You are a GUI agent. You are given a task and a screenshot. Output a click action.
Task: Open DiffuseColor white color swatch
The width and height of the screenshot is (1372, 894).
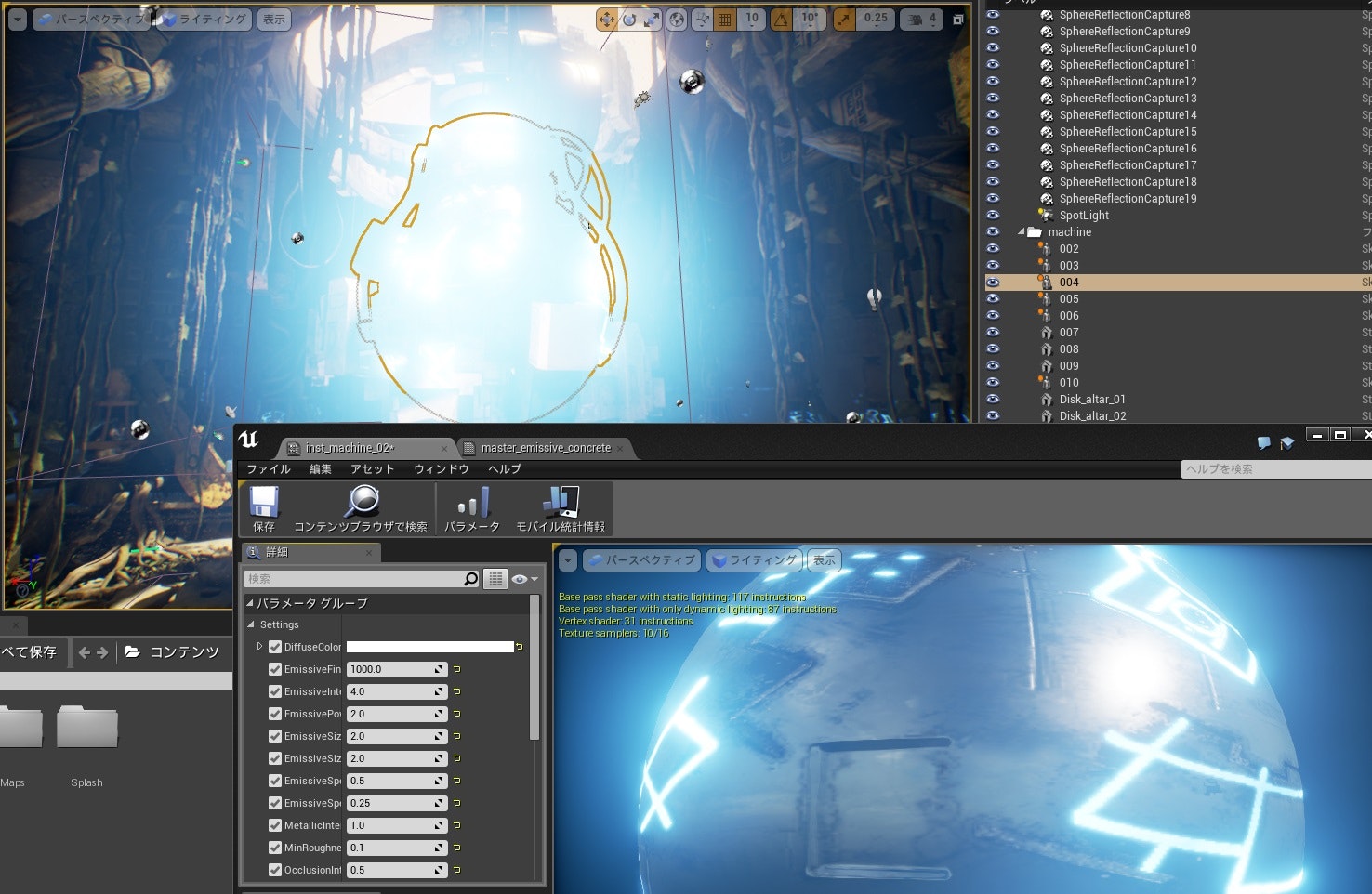coord(429,647)
